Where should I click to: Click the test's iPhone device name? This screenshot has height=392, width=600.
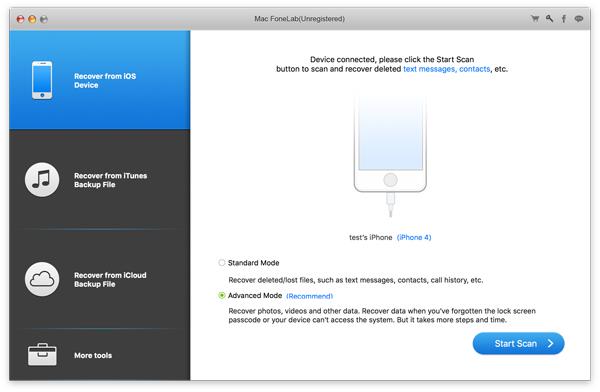coord(370,237)
